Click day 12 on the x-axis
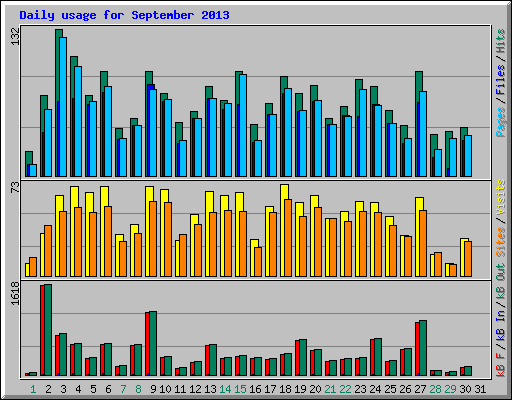512x400 pixels. coord(195,389)
